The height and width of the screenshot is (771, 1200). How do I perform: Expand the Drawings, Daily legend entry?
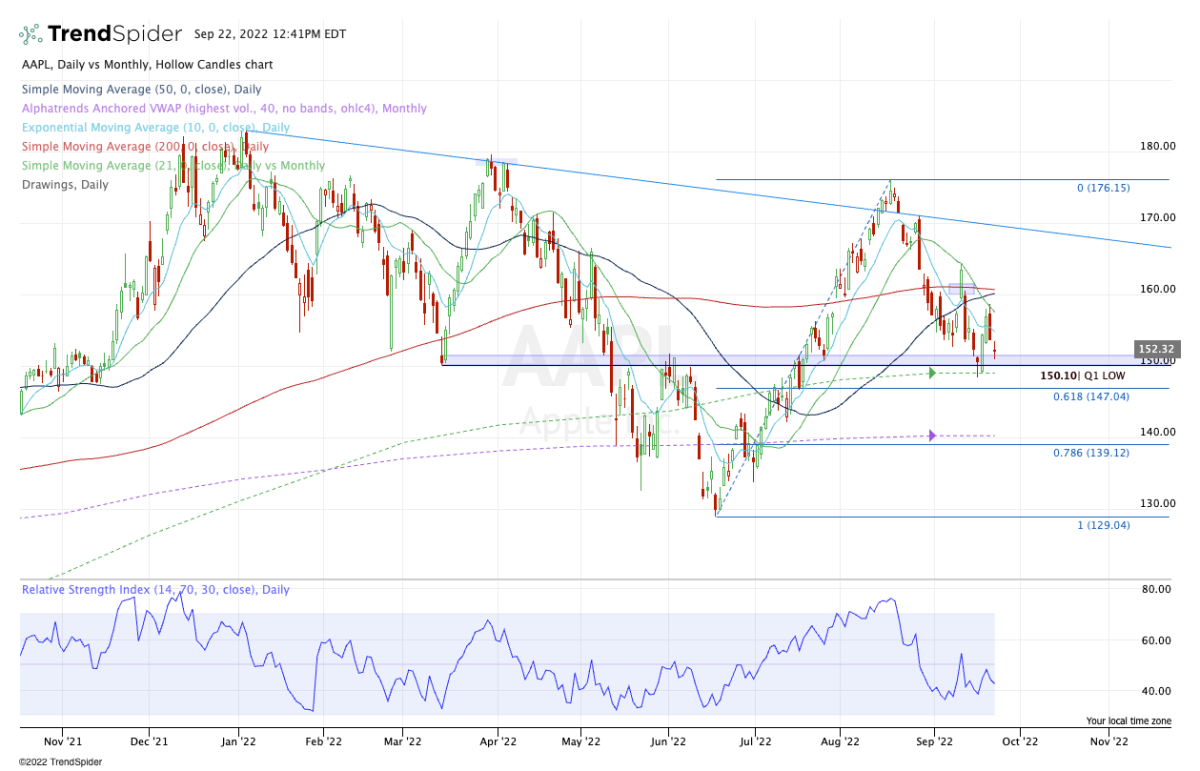tap(64, 184)
